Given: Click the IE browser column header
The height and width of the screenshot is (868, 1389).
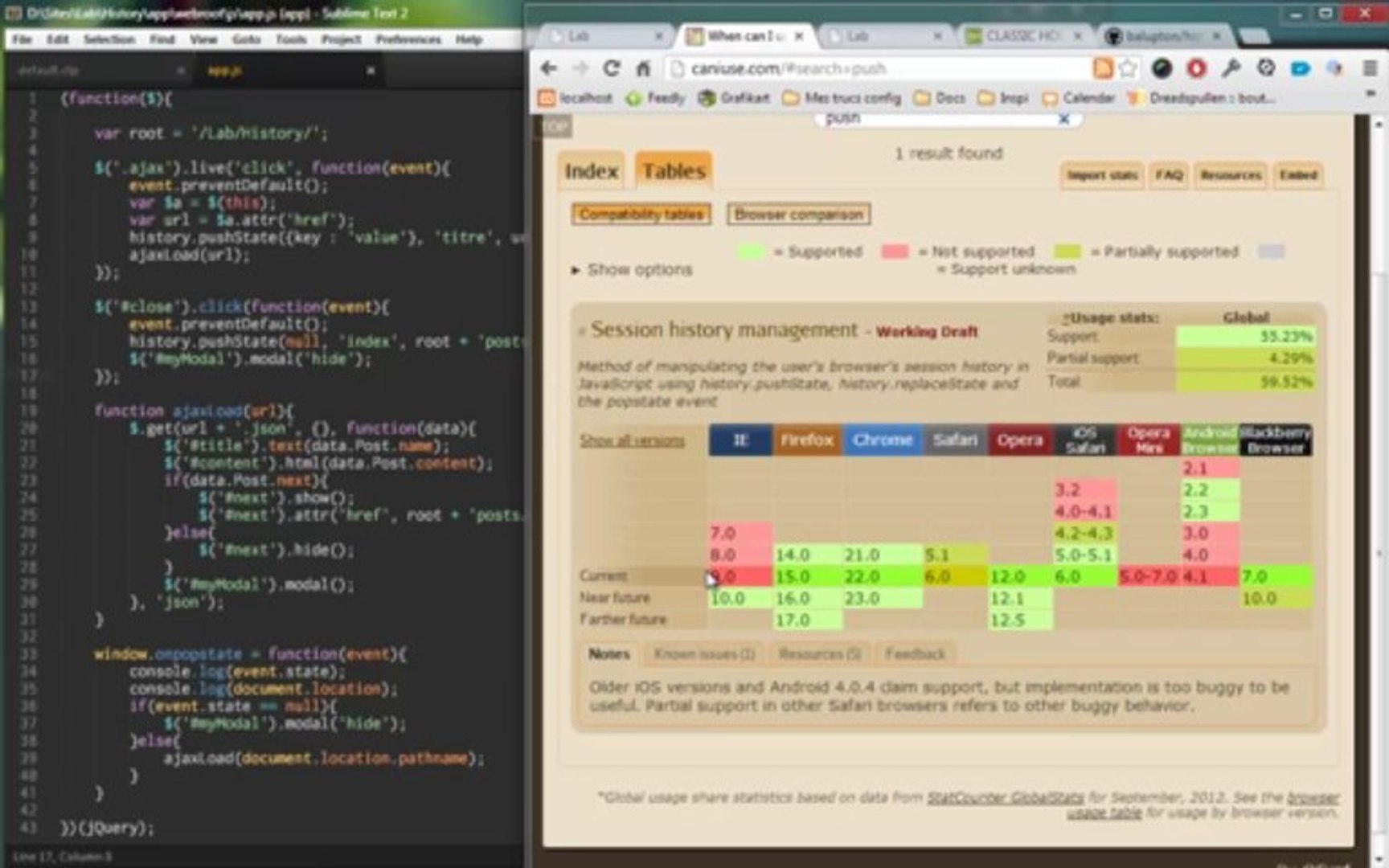Looking at the screenshot, I should [x=740, y=440].
